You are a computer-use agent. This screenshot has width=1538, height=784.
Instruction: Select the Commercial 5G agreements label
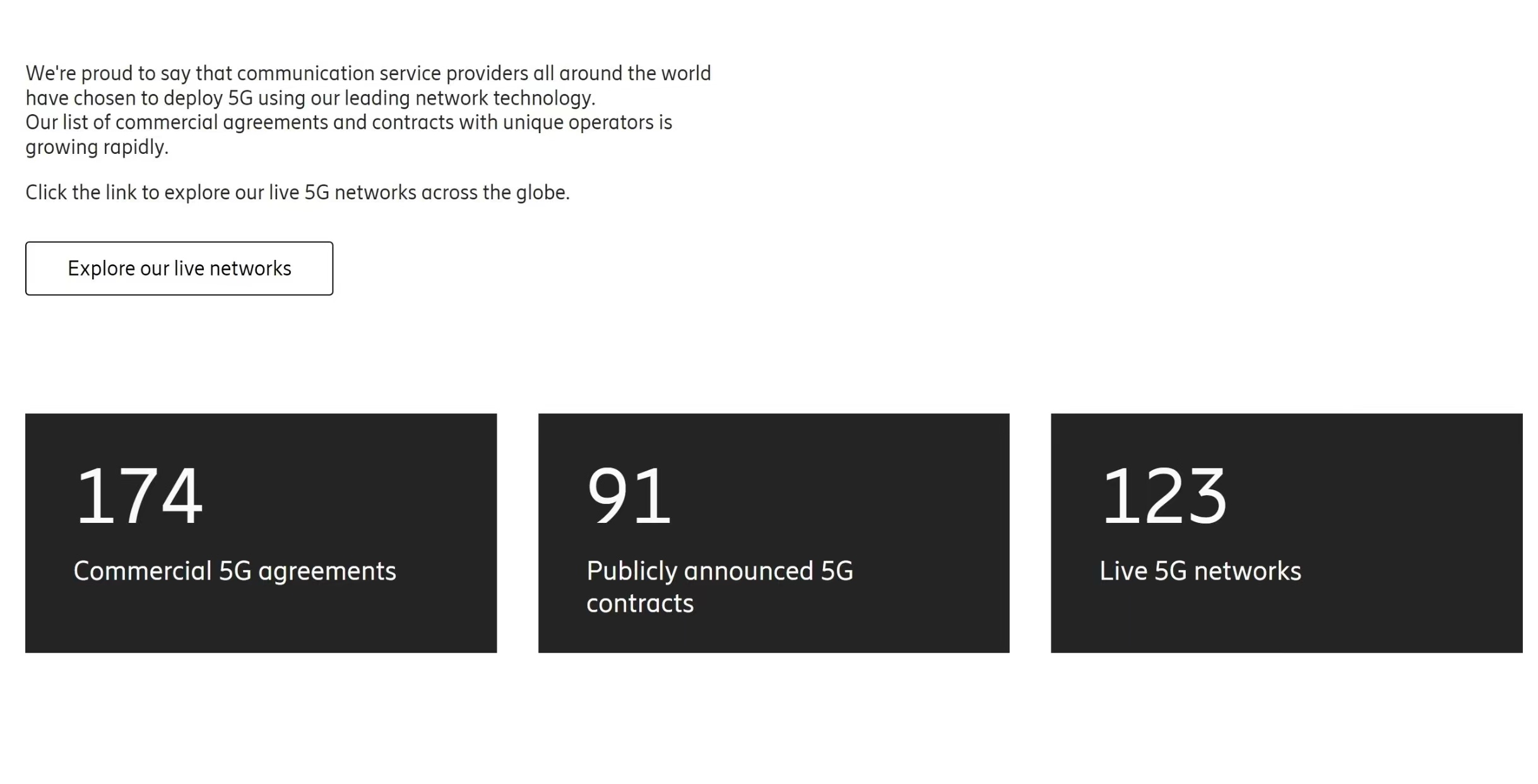click(x=235, y=571)
